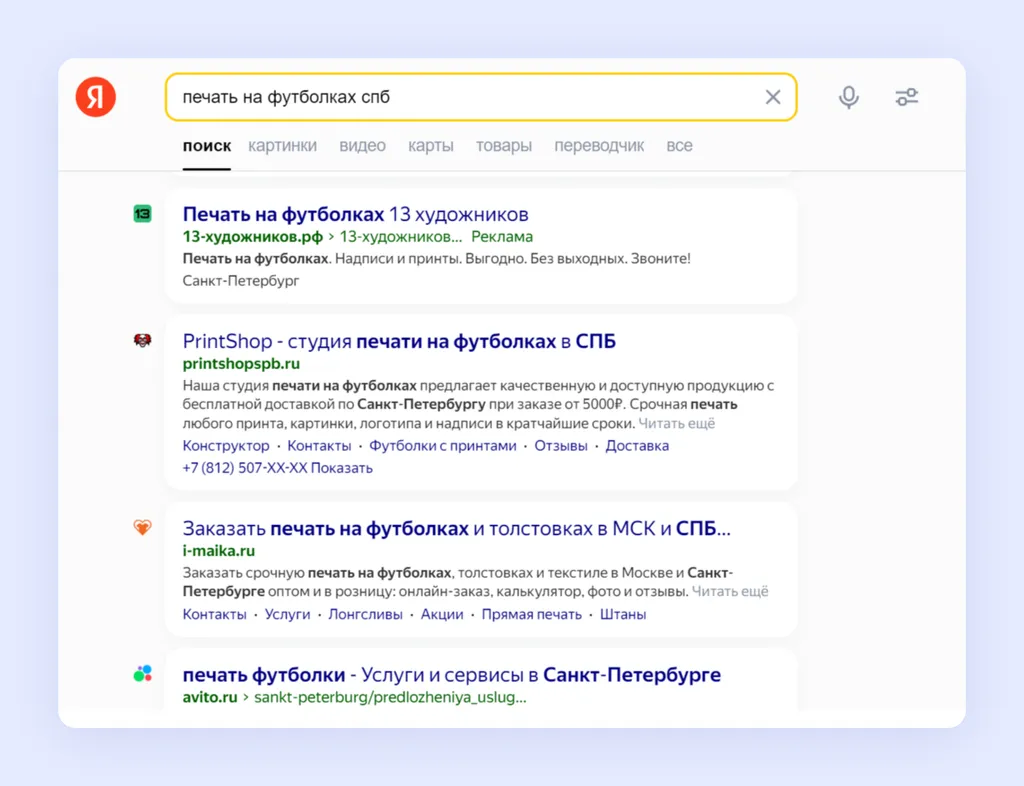Open the Отзывы sitelink

point(561,446)
